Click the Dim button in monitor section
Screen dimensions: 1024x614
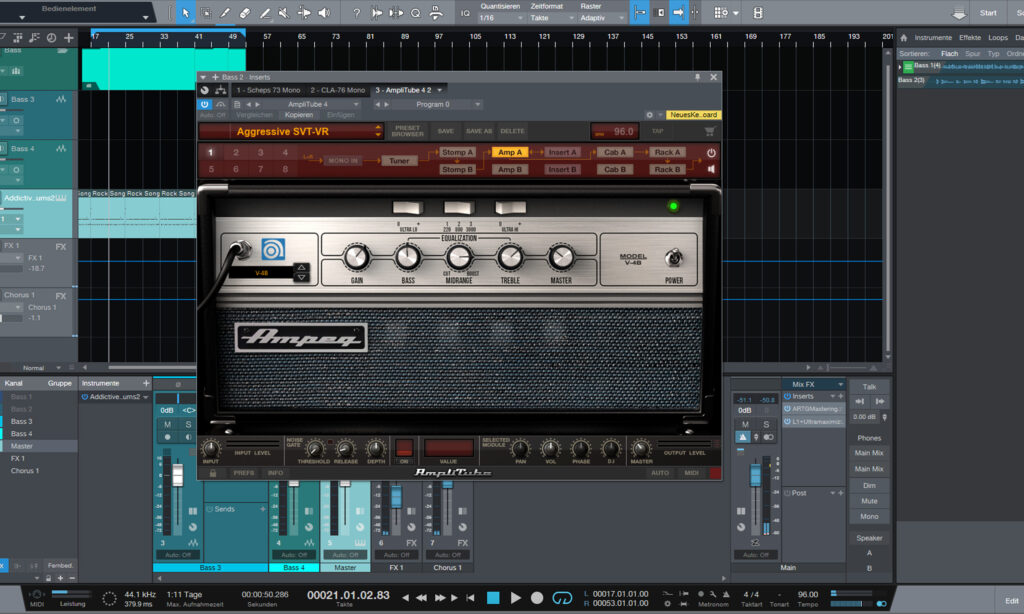(x=869, y=485)
